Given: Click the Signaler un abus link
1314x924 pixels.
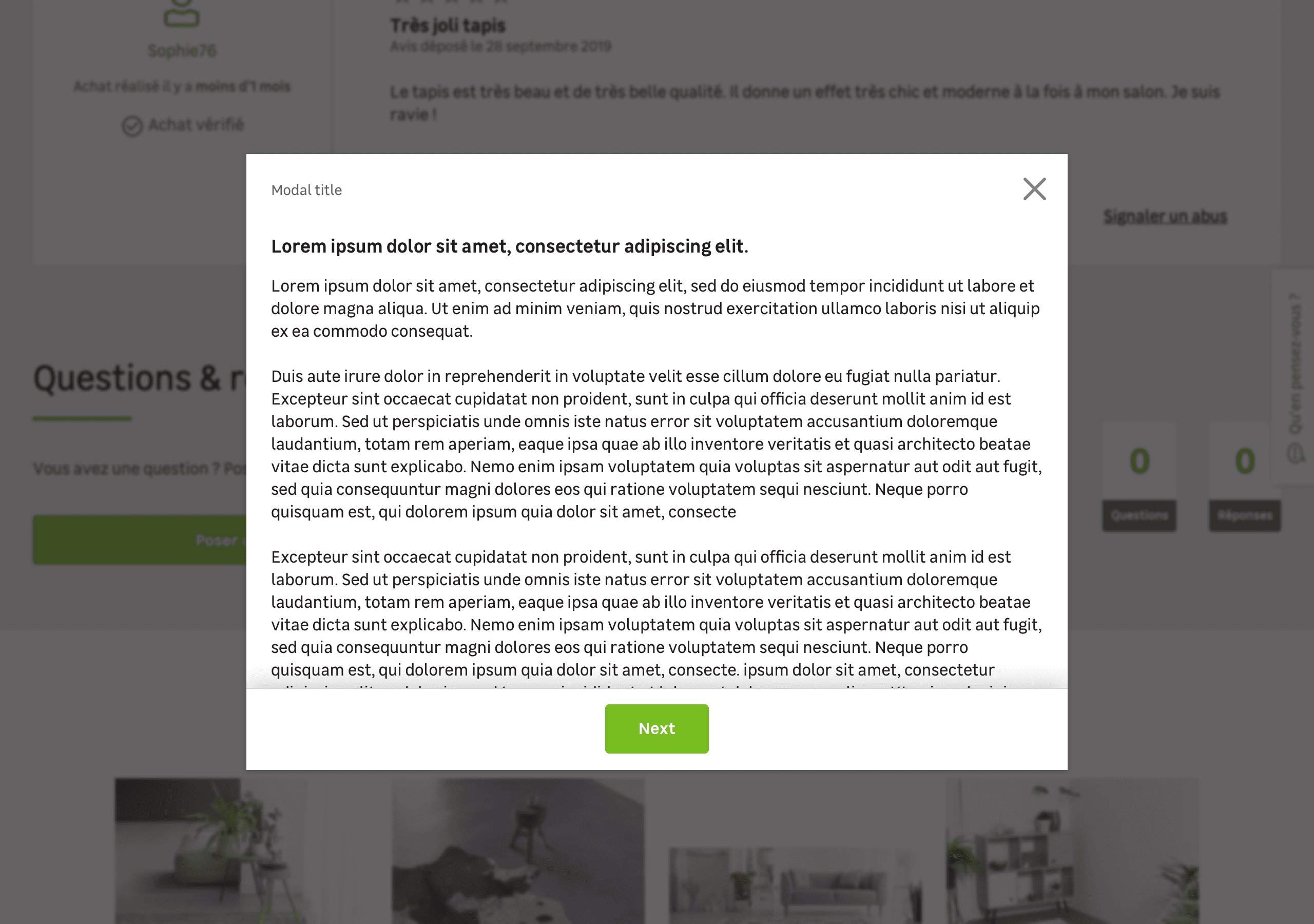Looking at the screenshot, I should pos(1165,217).
